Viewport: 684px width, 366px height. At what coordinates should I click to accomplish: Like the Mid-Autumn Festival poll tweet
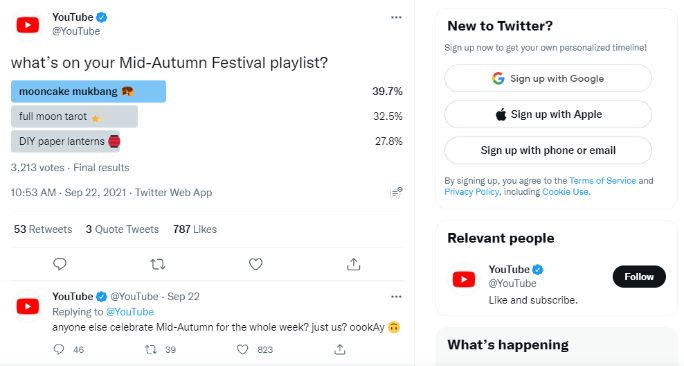click(256, 264)
